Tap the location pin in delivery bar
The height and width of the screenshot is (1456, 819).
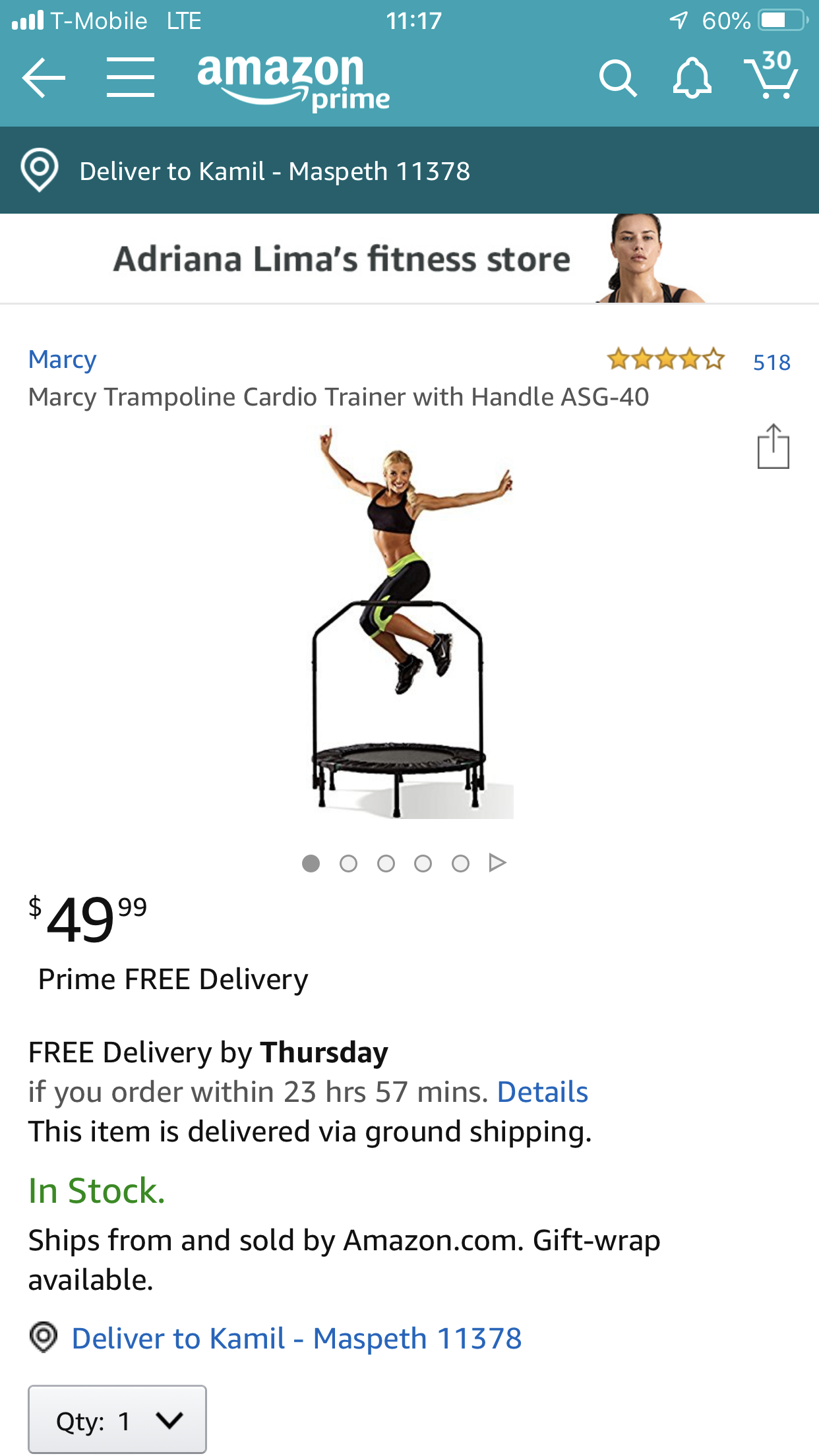click(40, 170)
